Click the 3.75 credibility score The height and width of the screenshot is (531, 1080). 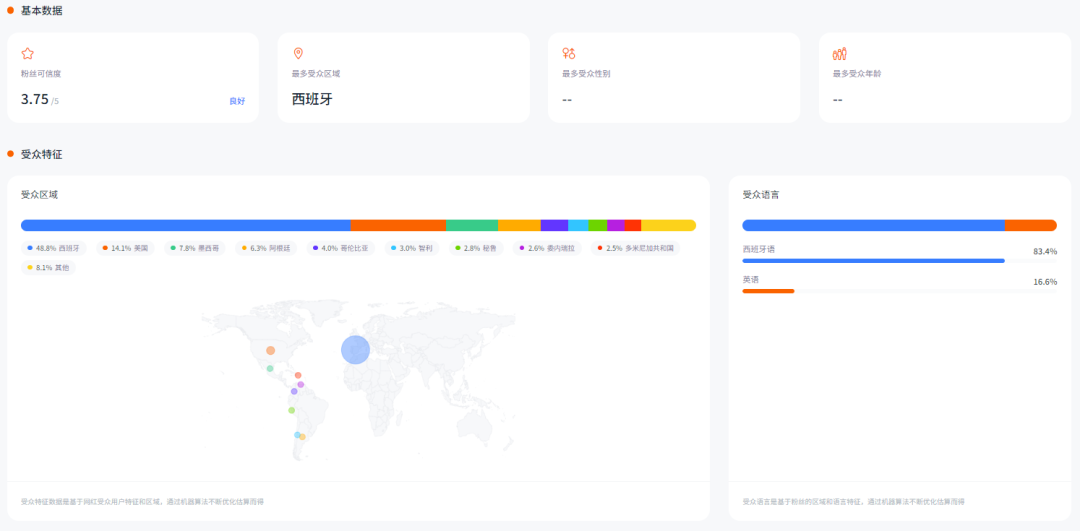(34, 99)
